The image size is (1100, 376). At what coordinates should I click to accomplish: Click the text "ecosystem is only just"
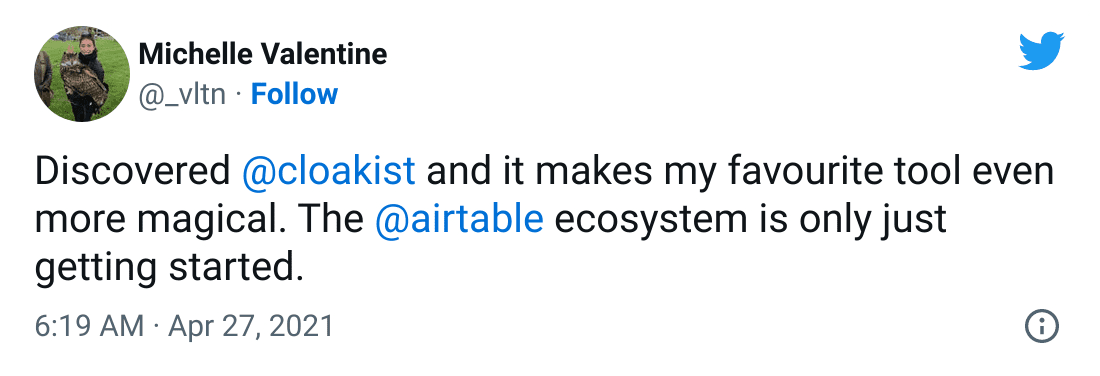751,220
